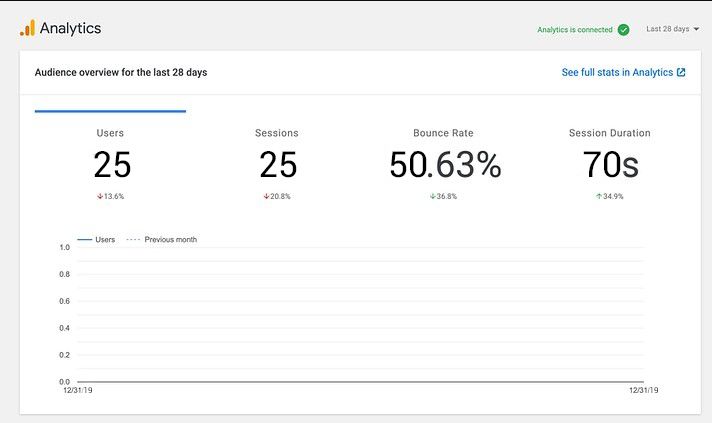This screenshot has height=423, width=712.
Task: Switch to the Bounce Rate tab
Action: [444, 160]
